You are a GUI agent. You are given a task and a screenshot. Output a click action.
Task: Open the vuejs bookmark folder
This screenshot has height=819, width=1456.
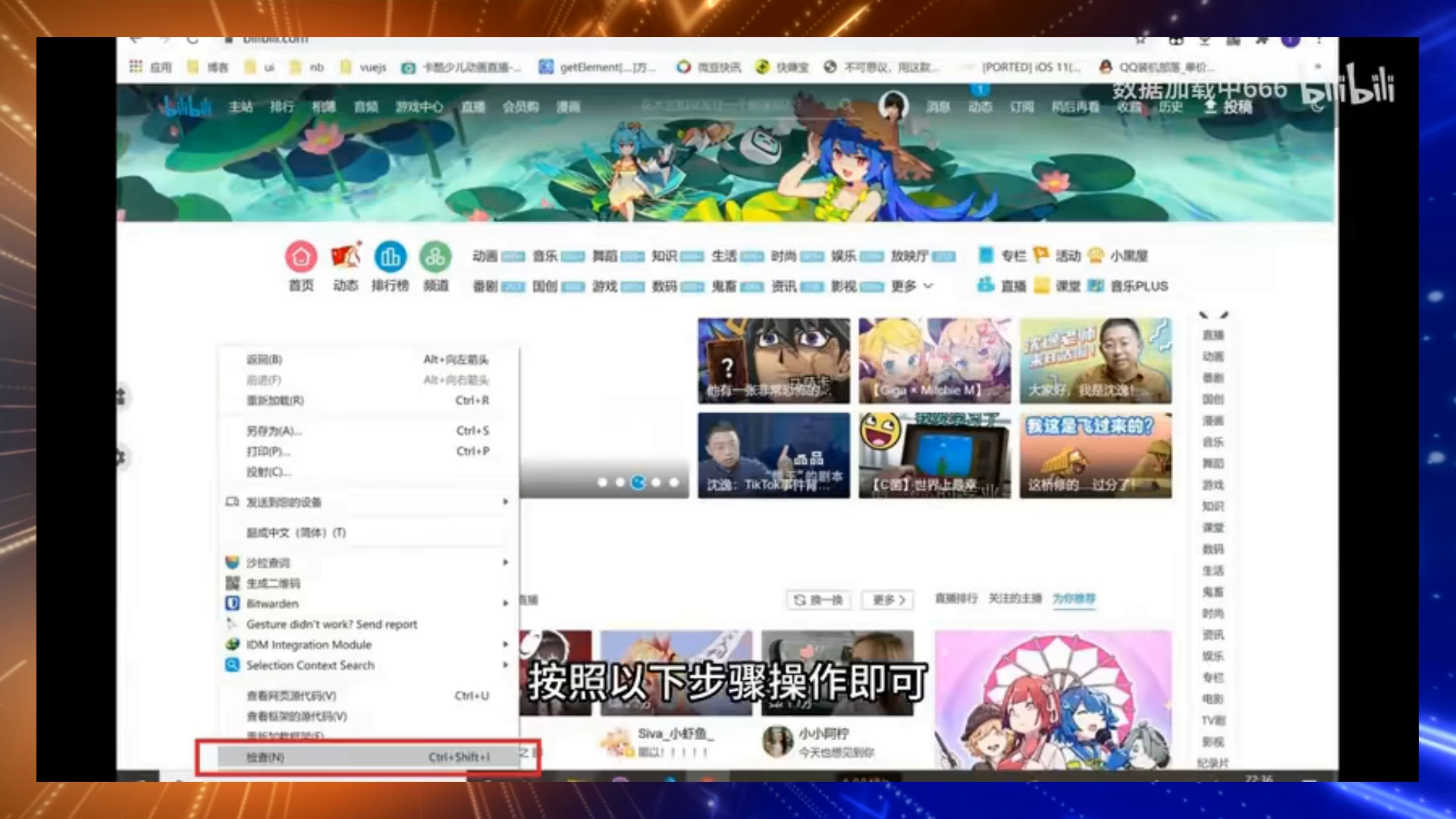coord(363,67)
